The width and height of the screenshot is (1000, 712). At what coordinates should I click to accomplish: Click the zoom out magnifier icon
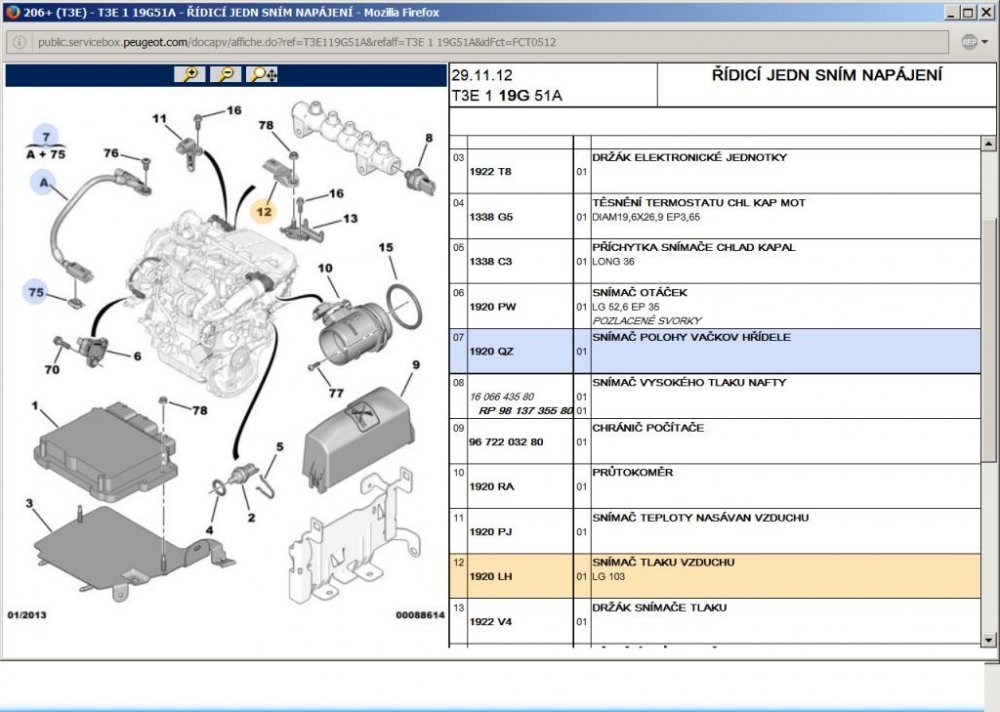tap(226, 75)
